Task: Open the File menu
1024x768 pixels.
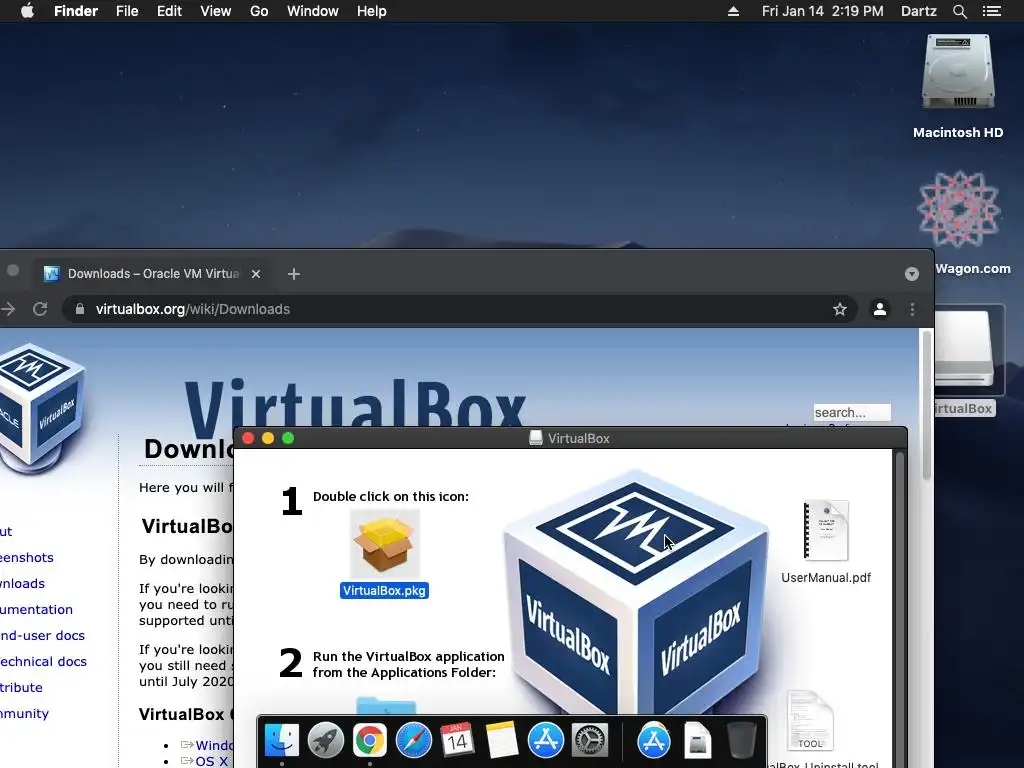Action: pyautogui.click(x=127, y=11)
